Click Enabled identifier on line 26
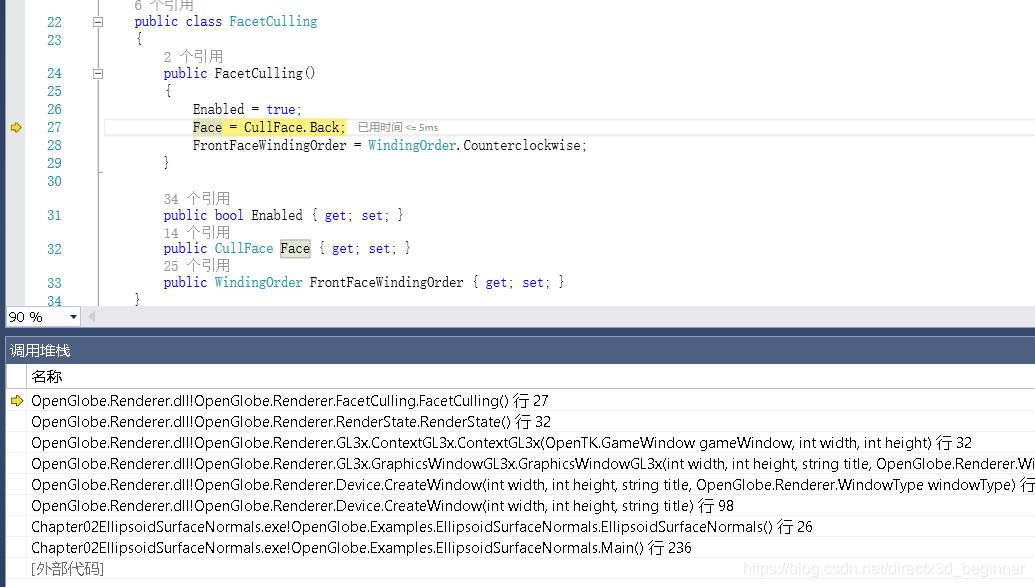1035x587 pixels. point(218,109)
